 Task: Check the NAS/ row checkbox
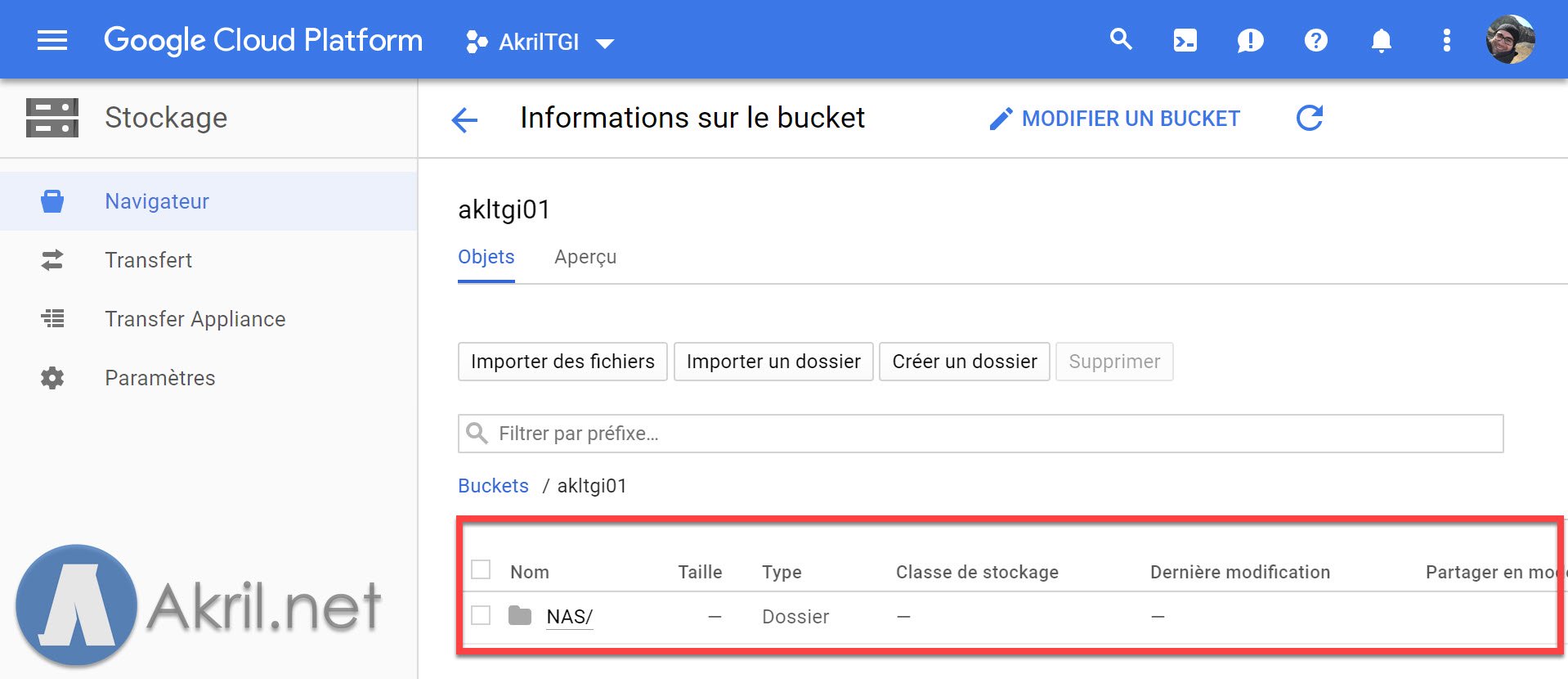pyautogui.click(x=481, y=615)
